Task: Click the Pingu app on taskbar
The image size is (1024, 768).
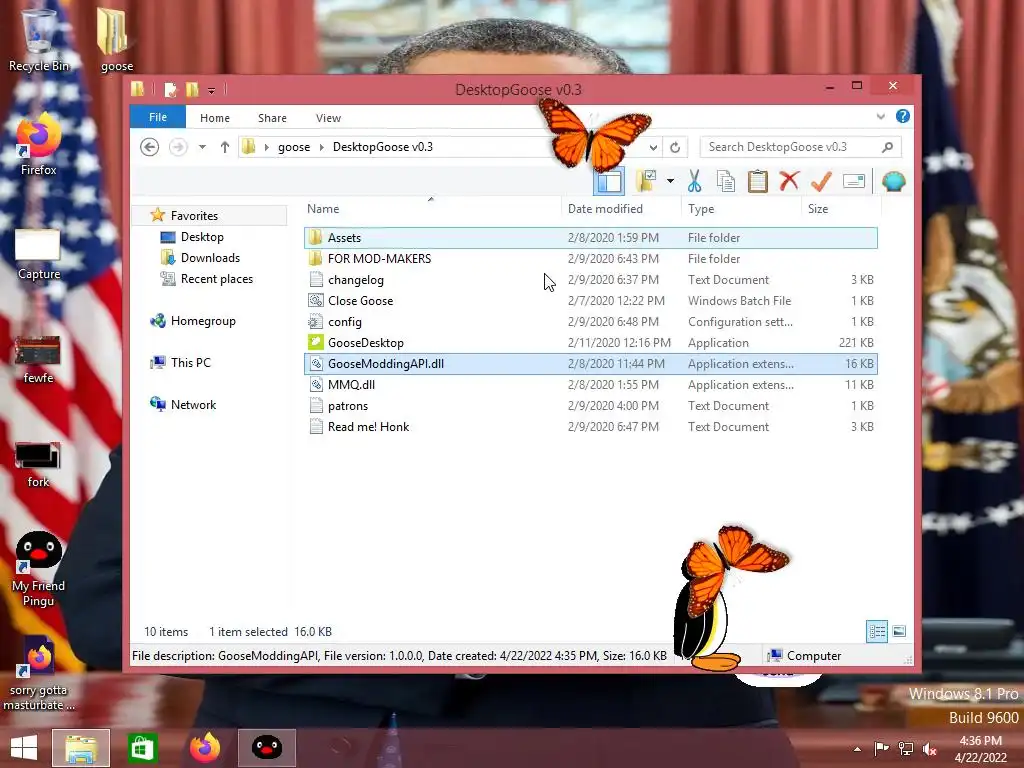Action: (266, 748)
